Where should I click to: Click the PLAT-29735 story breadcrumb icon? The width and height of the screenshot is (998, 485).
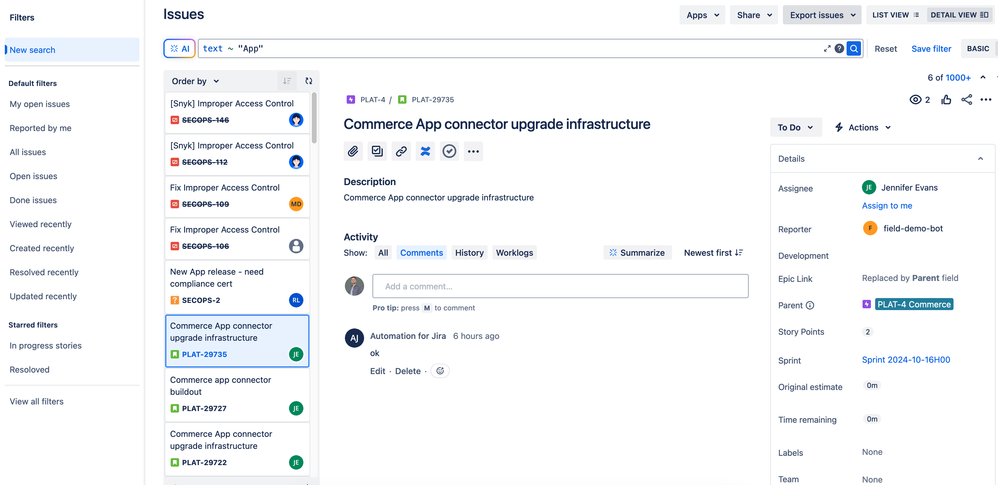(x=402, y=99)
